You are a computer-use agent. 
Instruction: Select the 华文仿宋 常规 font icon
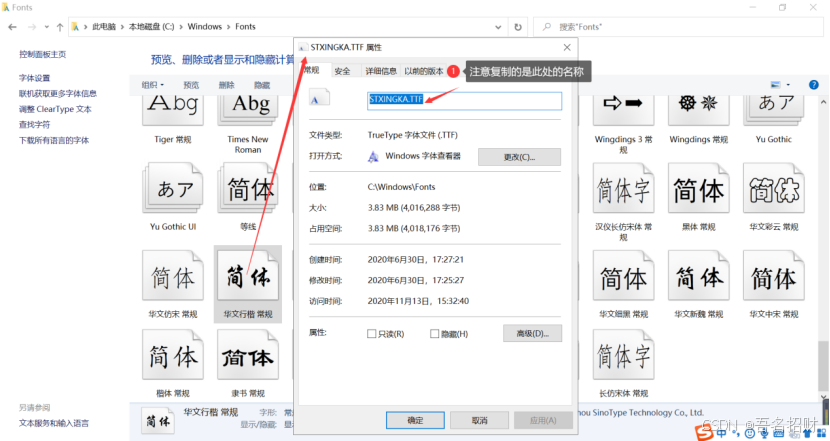pos(173,275)
